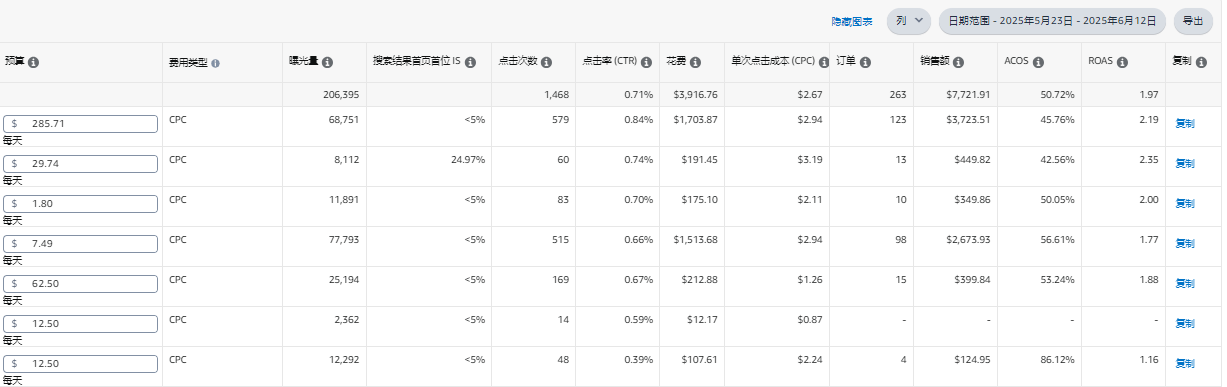Click the 285.71 budget input field

click(80, 124)
